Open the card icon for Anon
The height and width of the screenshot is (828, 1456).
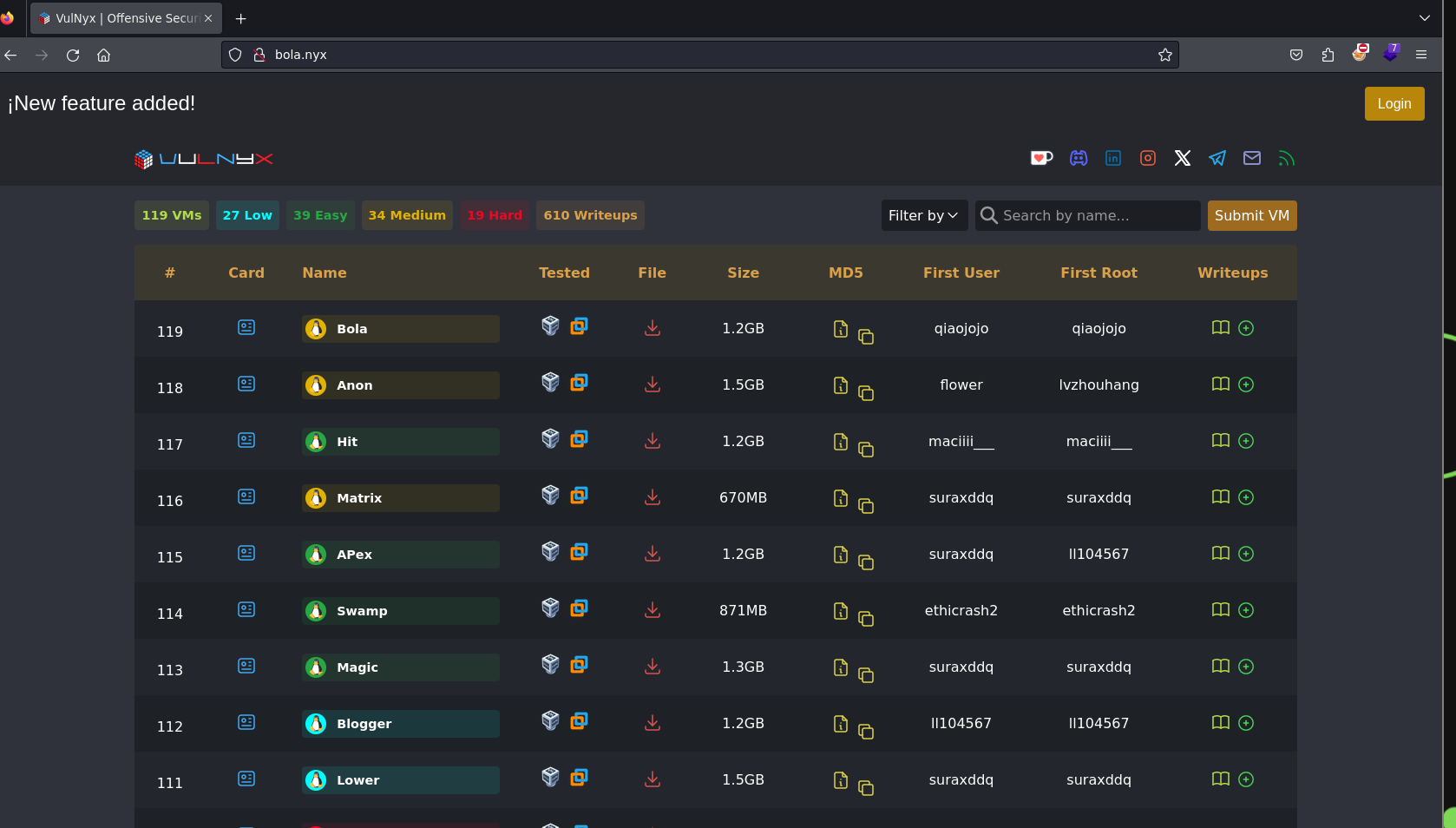point(246,384)
